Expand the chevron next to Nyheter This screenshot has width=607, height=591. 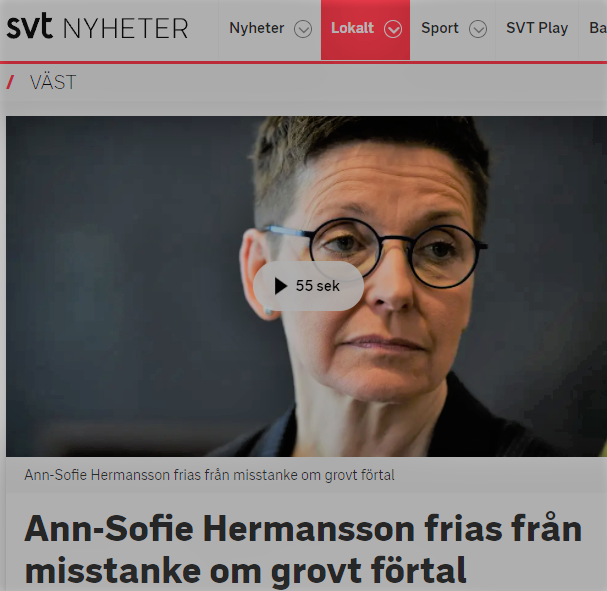click(x=303, y=29)
